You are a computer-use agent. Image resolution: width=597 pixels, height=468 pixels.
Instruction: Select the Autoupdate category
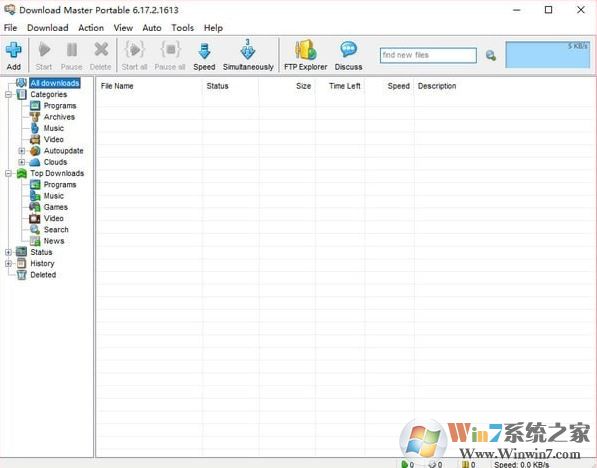tap(63, 151)
